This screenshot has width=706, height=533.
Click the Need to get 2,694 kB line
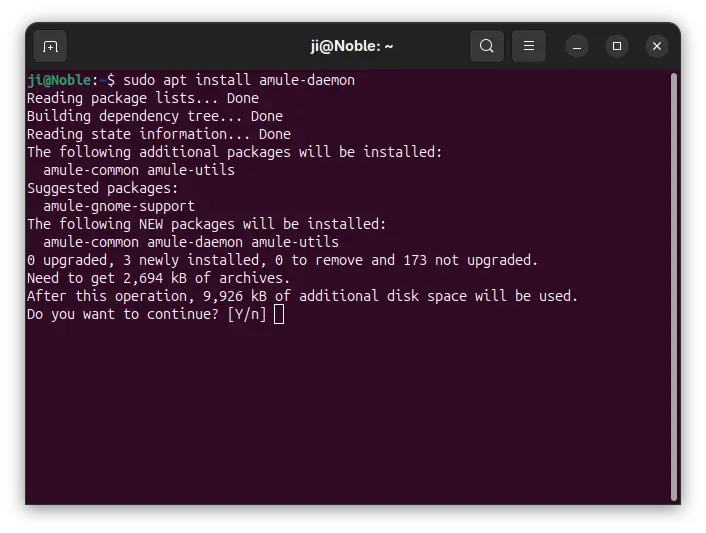158,278
